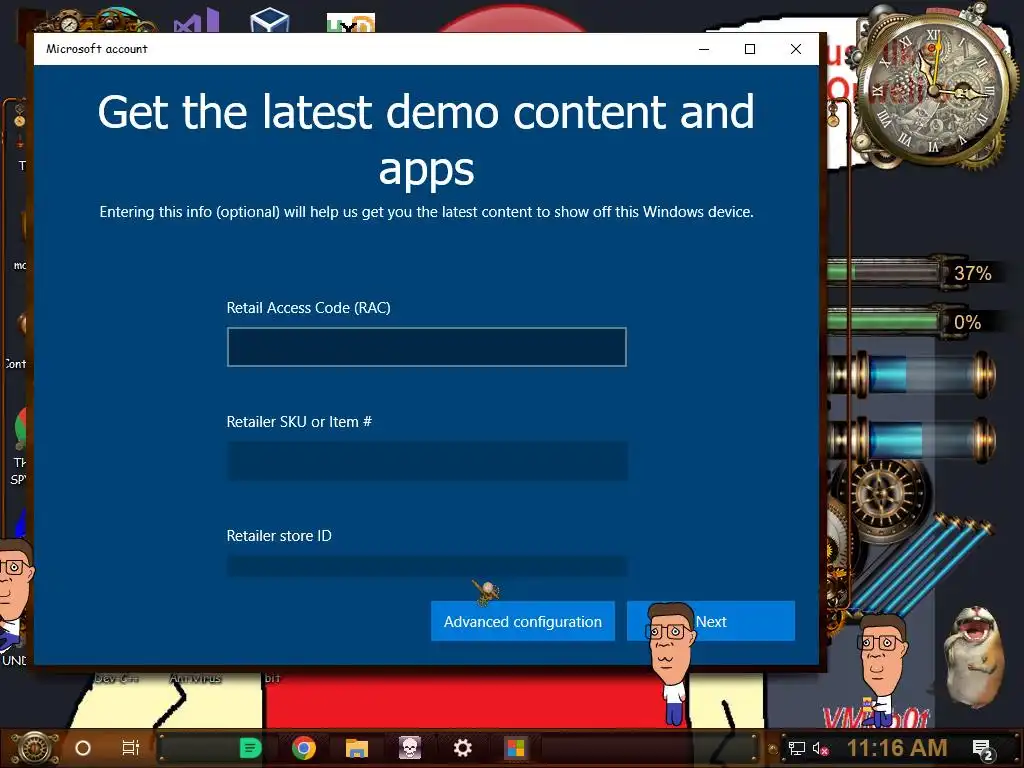Click the 37% meter gadget
Image resolution: width=1024 pixels, height=768 pixels.
(913, 272)
